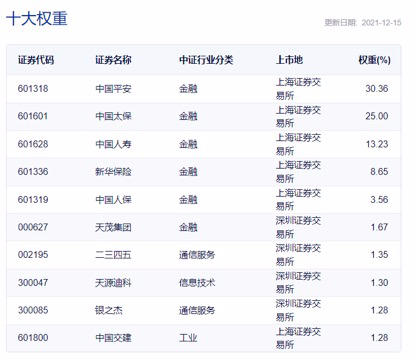The width and height of the screenshot is (418, 360).
Task: Select security code 300085
Action: [x=33, y=310]
